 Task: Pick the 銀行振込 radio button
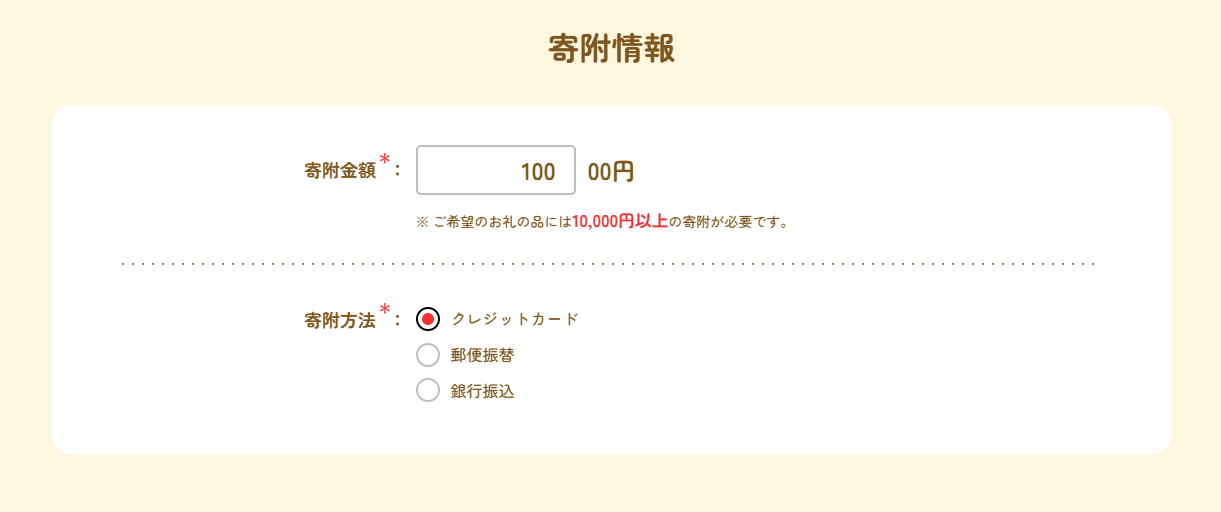(x=428, y=391)
